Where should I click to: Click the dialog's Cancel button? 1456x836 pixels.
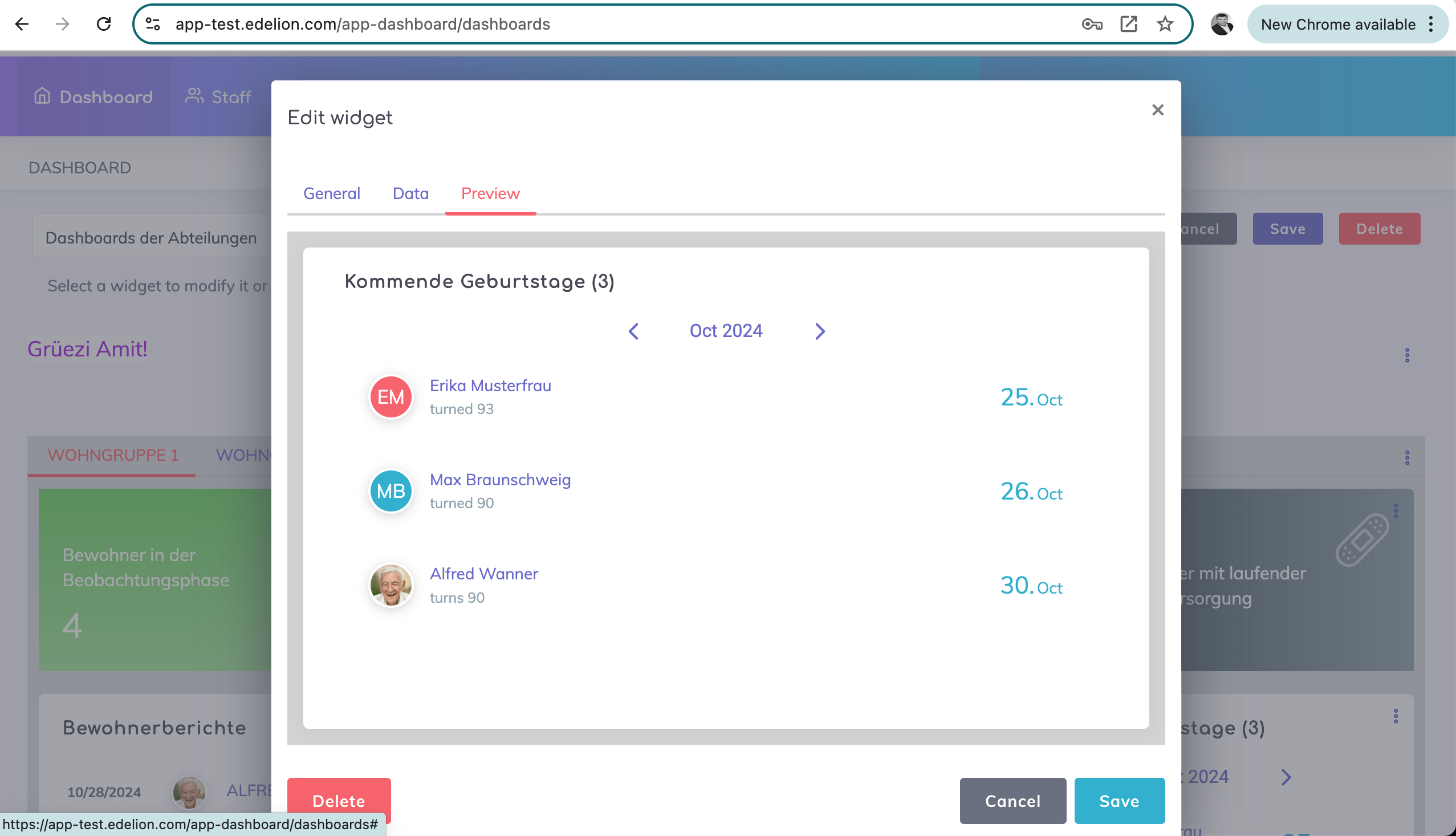click(x=1012, y=801)
